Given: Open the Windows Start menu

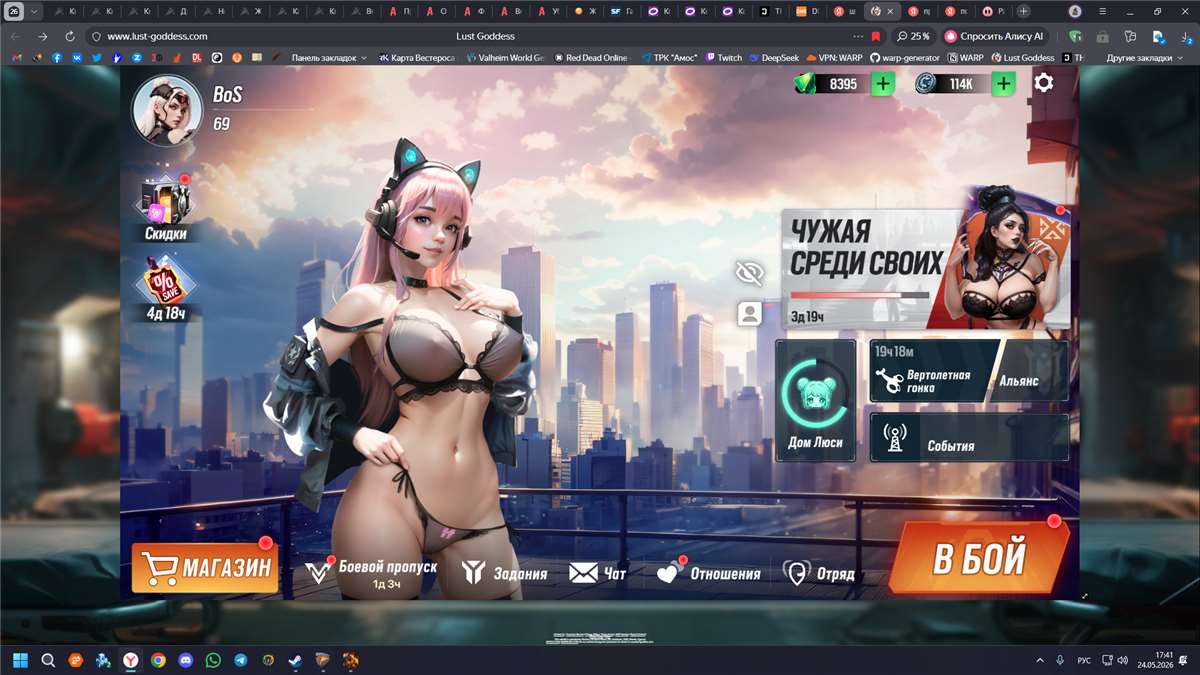Looking at the screenshot, I should (20, 660).
